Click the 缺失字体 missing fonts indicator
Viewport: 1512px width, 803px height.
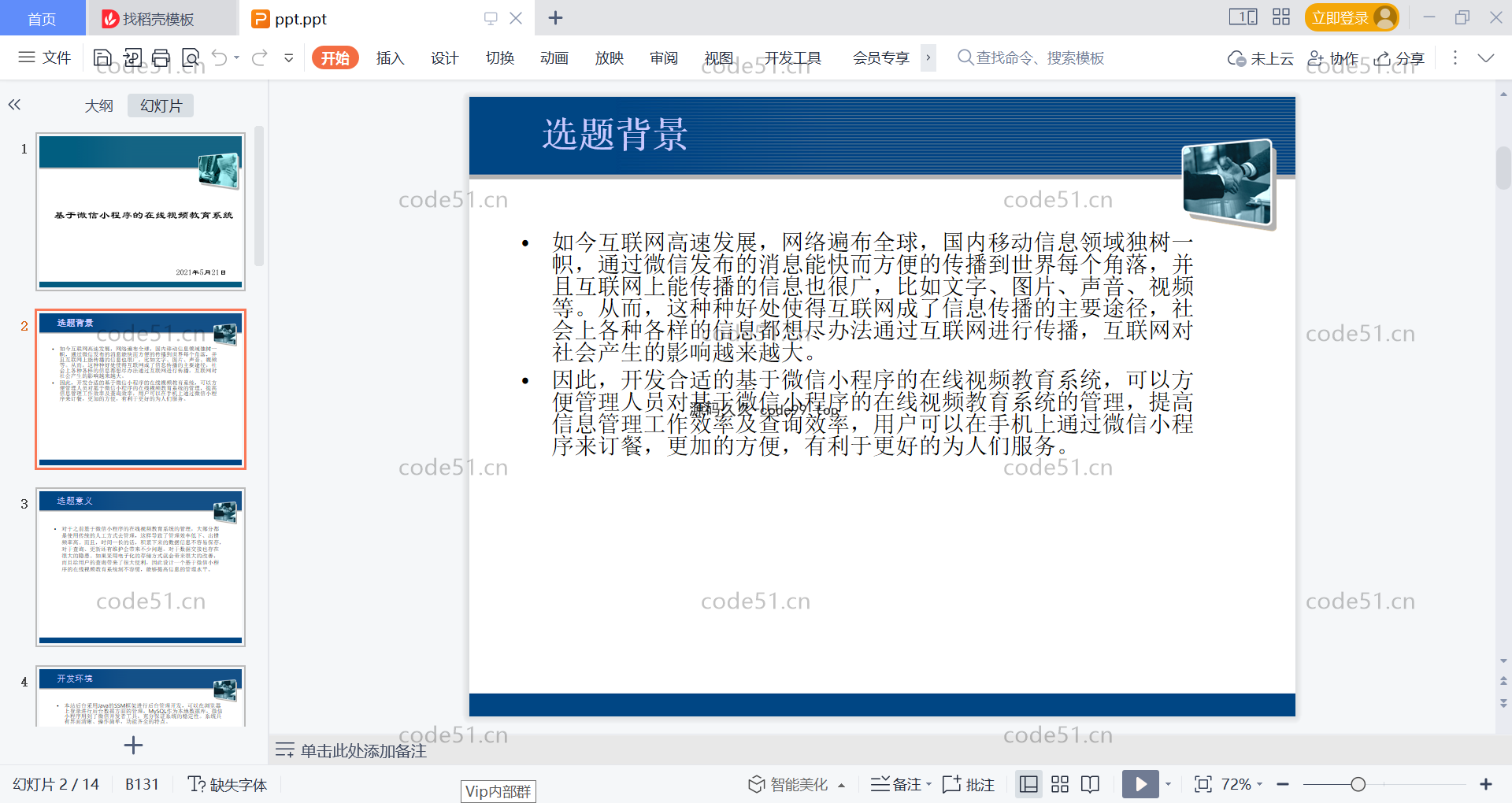[228, 784]
